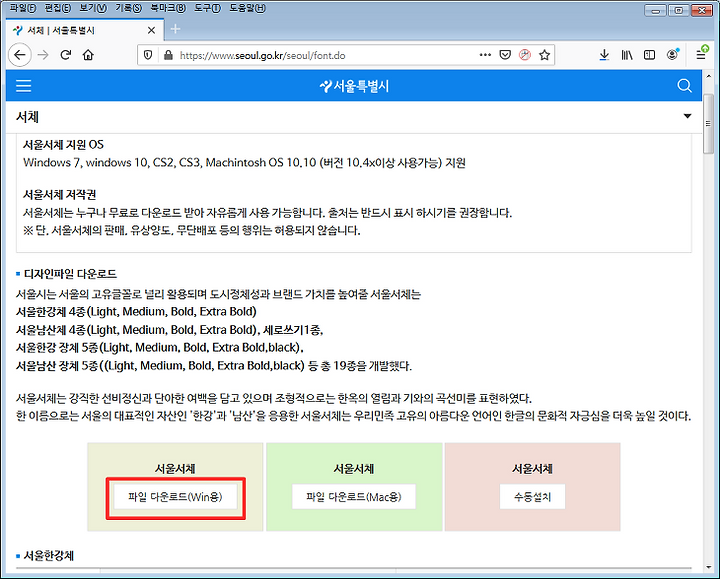Viewport: 720px width, 579px height.
Task: Minimize the browser window
Action: pos(656,11)
